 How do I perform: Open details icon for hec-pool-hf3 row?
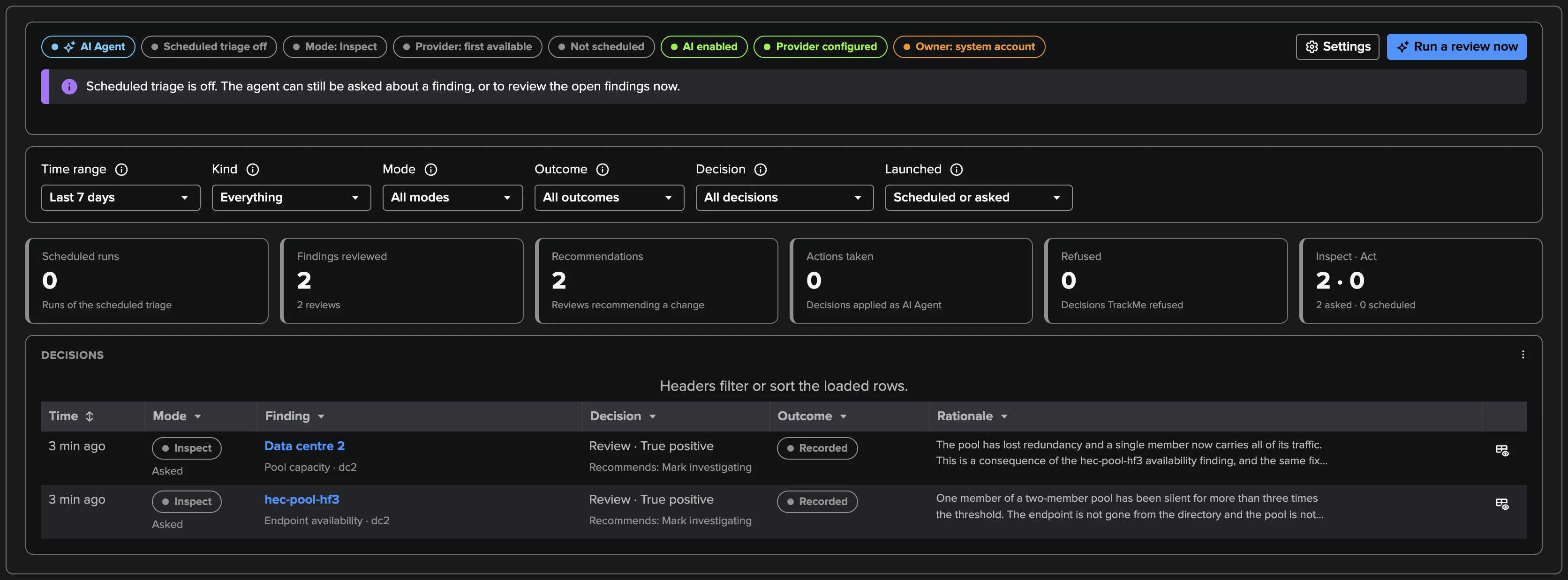(1502, 504)
